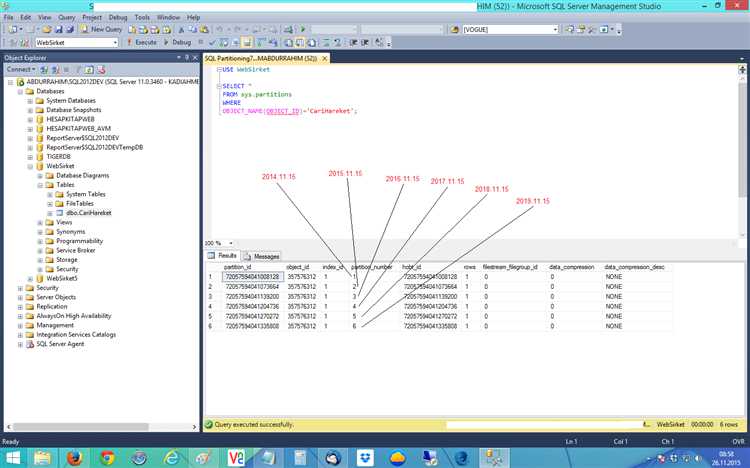Open the Query menu

[x=66, y=17]
